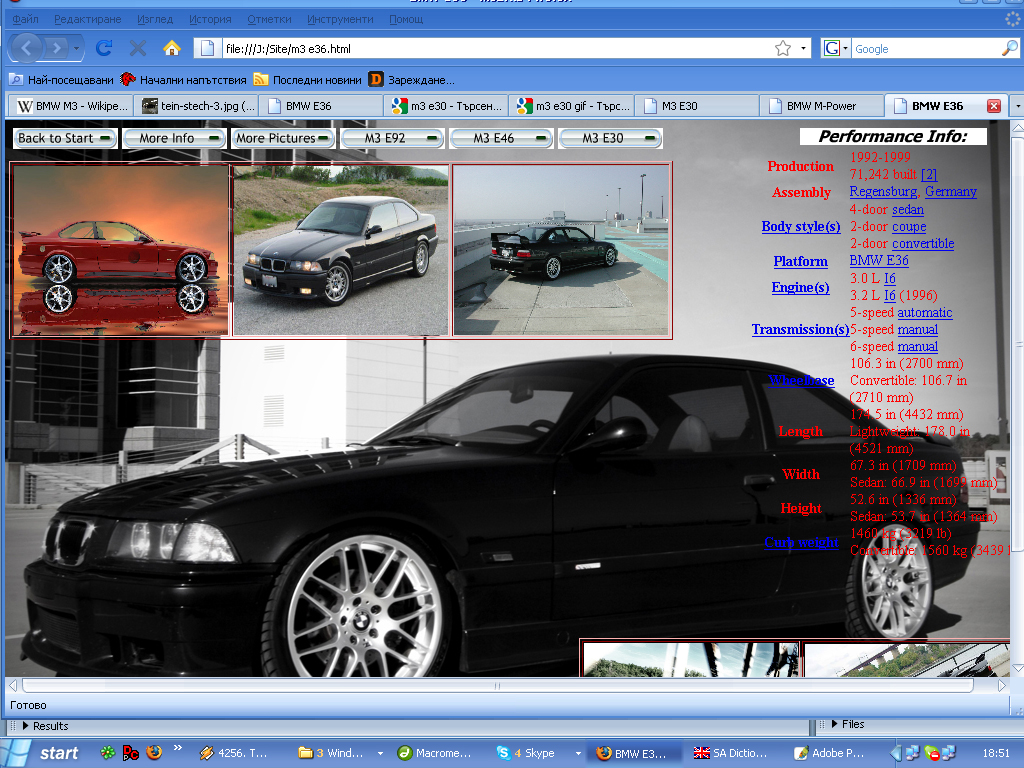The image size is (1024, 768).
Task: Open the Помощ menu
Action: pos(406,19)
